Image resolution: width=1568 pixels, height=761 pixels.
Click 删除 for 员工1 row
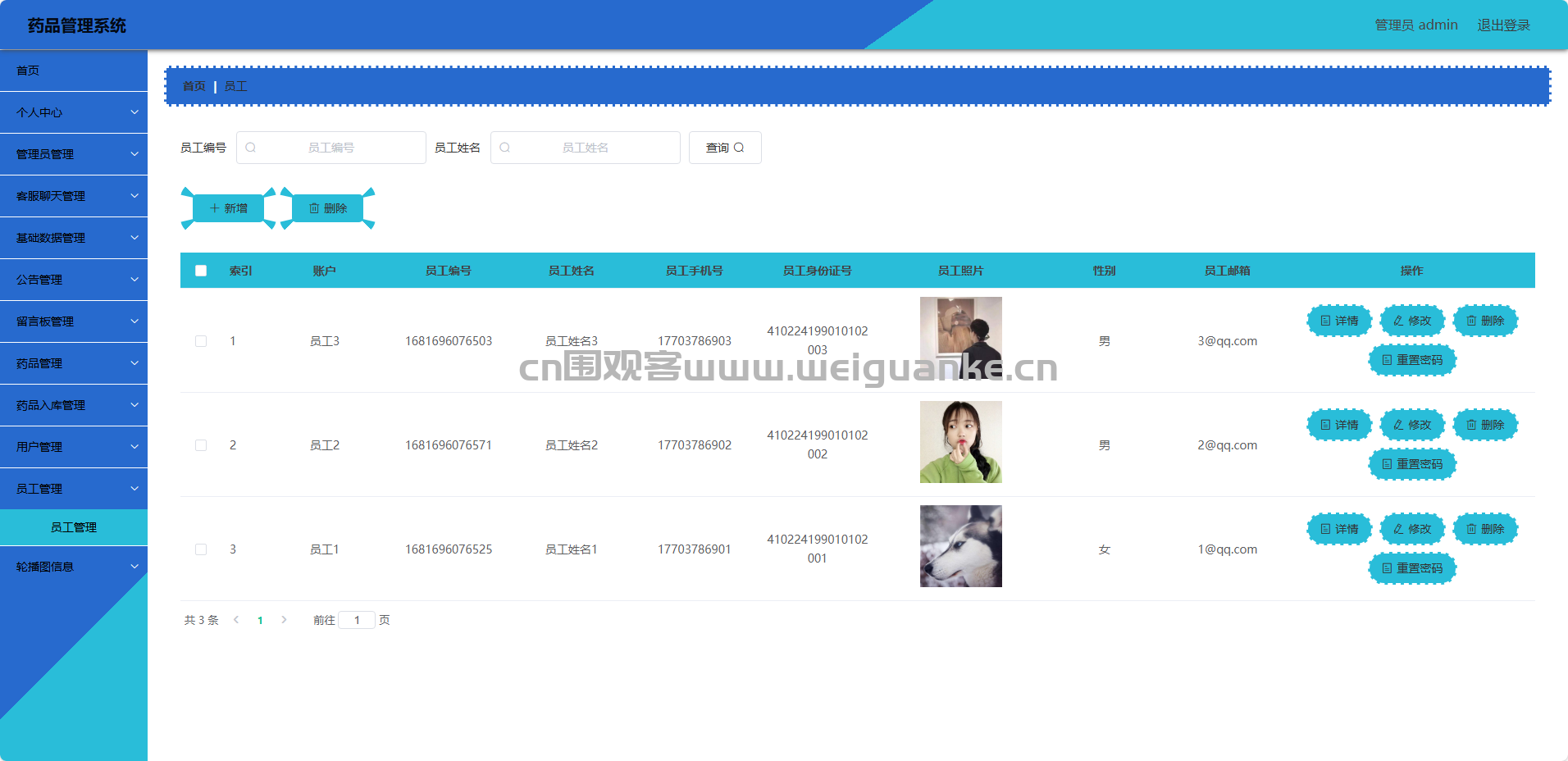pyautogui.click(x=1485, y=529)
